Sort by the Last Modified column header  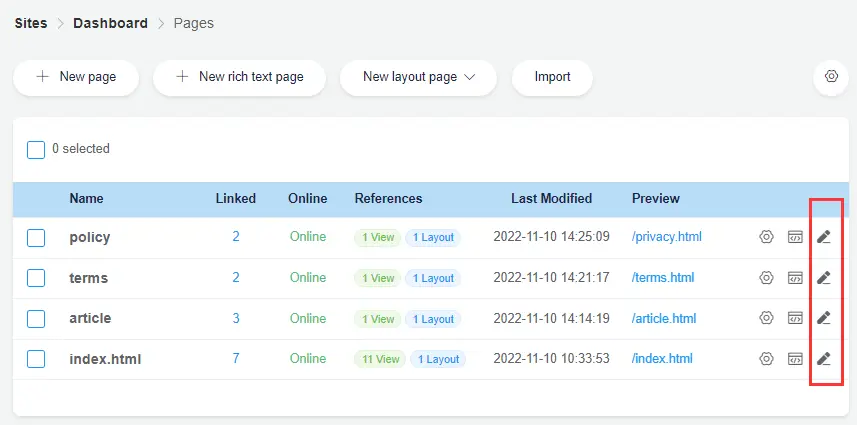551,198
